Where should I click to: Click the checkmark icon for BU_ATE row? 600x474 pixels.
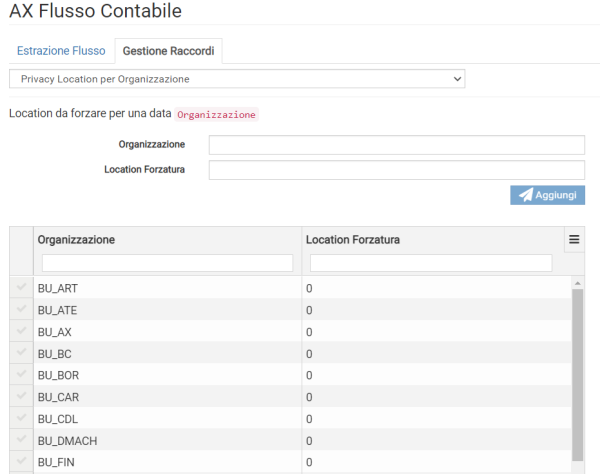(21, 310)
